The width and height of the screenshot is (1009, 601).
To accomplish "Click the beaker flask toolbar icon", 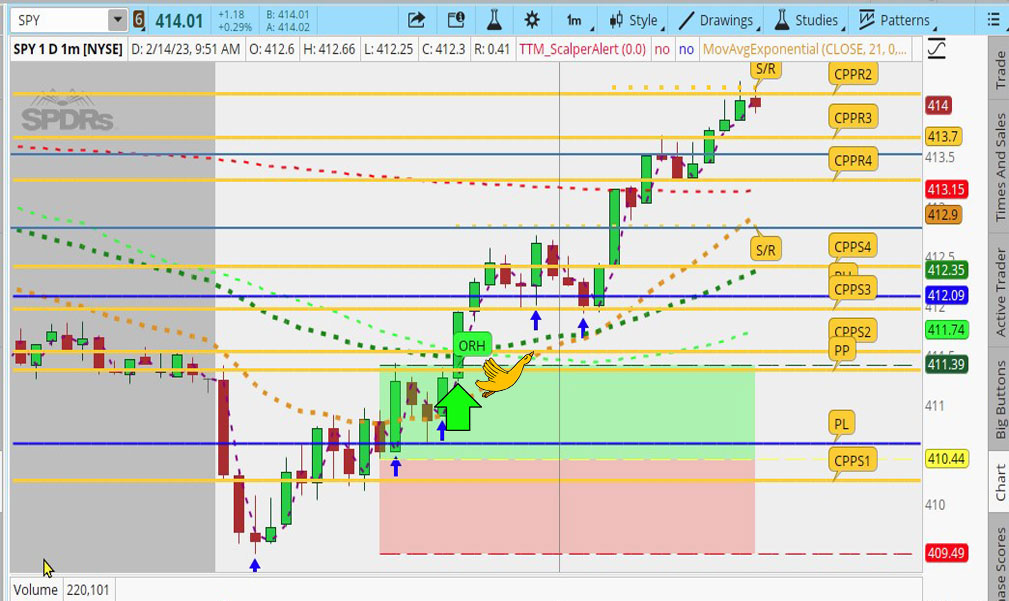I will click(494, 21).
